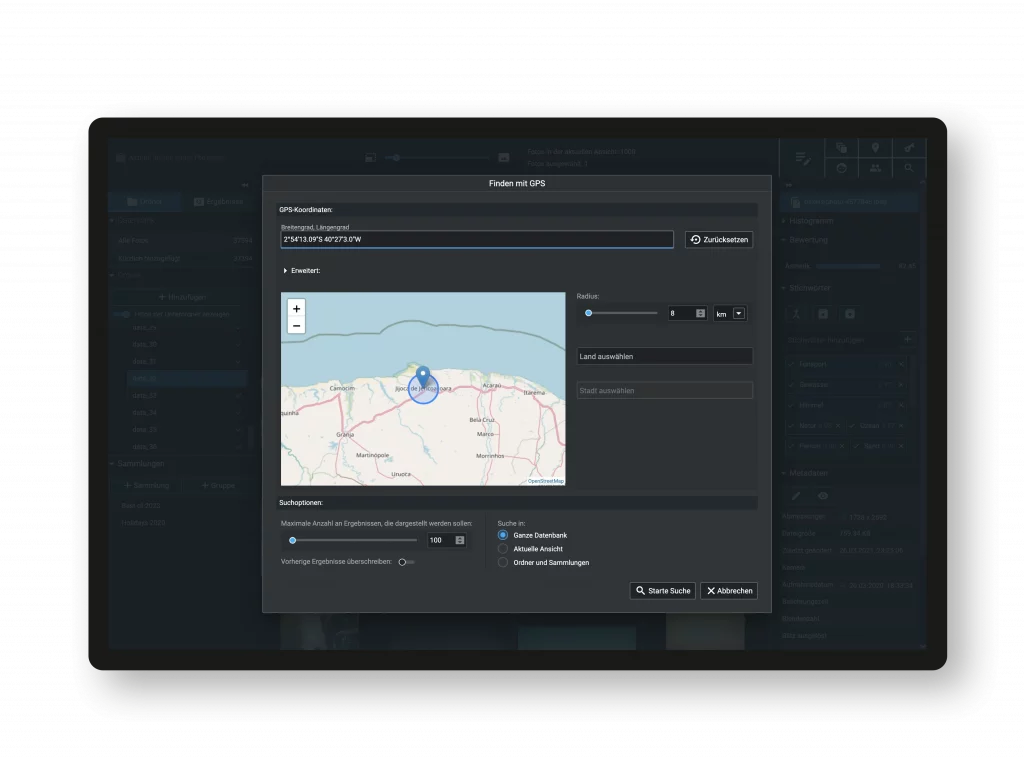Image resolution: width=1024 pixels, height=760 pixels.
Task: Click the GPS coordinates input field
Action: (x=477, y=240)
